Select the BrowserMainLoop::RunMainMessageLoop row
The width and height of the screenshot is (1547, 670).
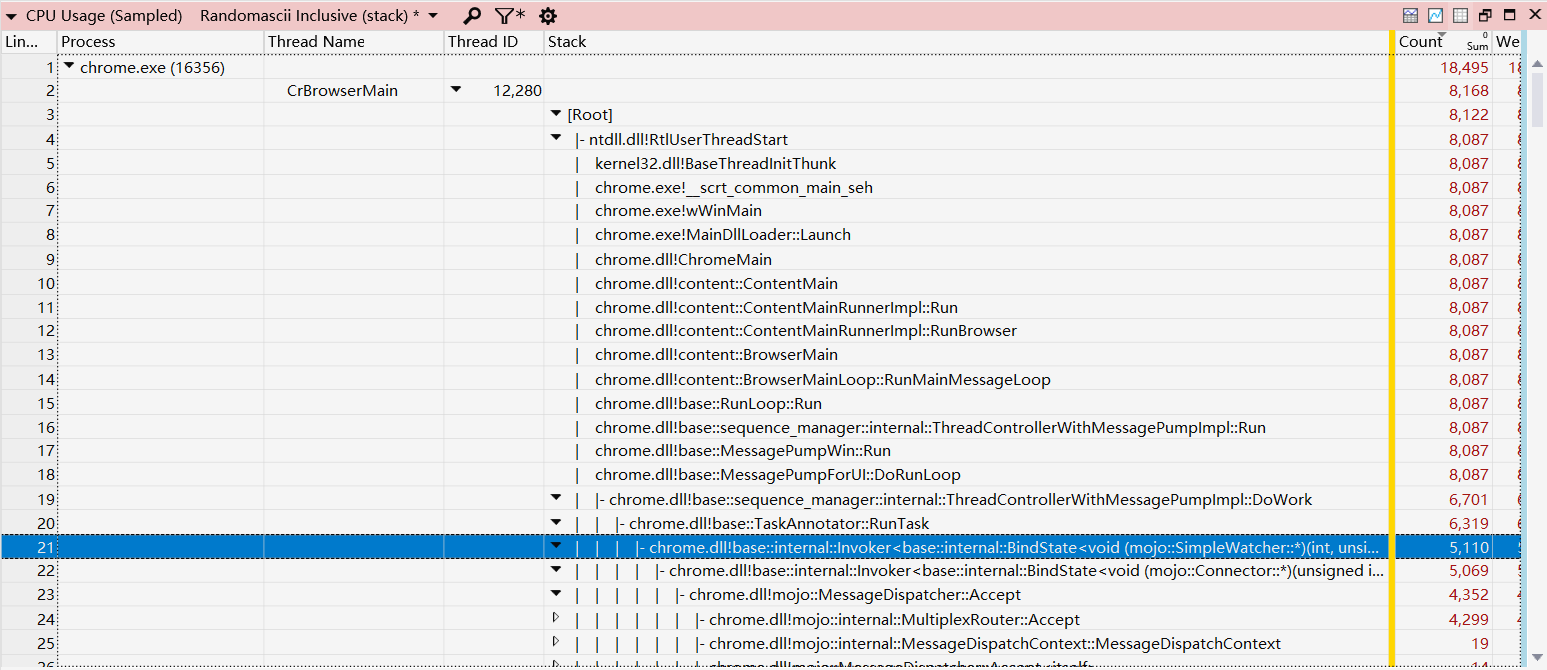point(760,379)
